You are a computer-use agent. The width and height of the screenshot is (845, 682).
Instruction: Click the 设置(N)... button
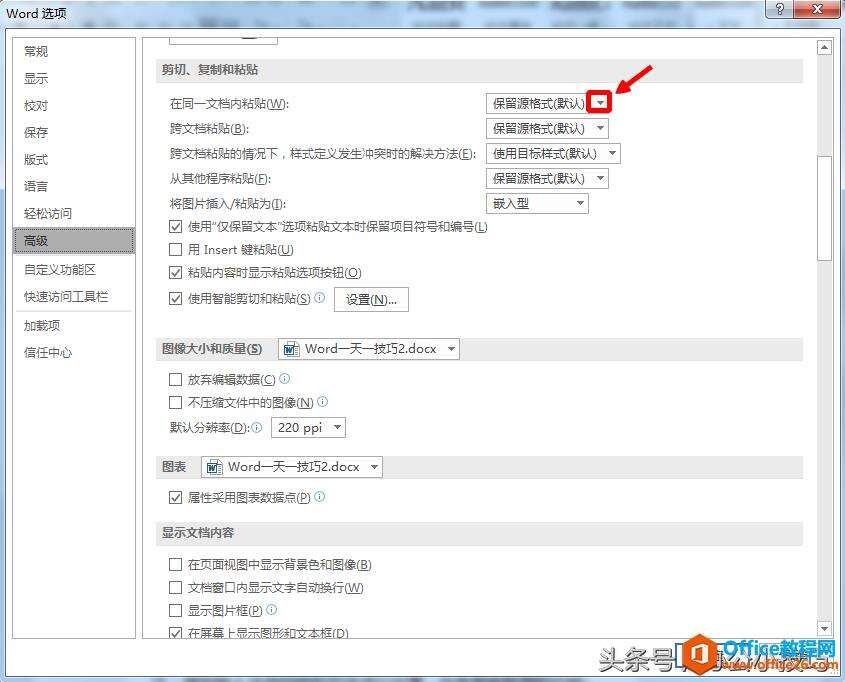pyautogui.click(x=371, y=300)
